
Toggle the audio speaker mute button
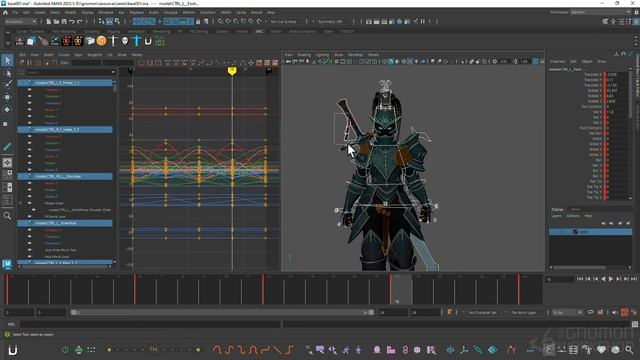615,312
